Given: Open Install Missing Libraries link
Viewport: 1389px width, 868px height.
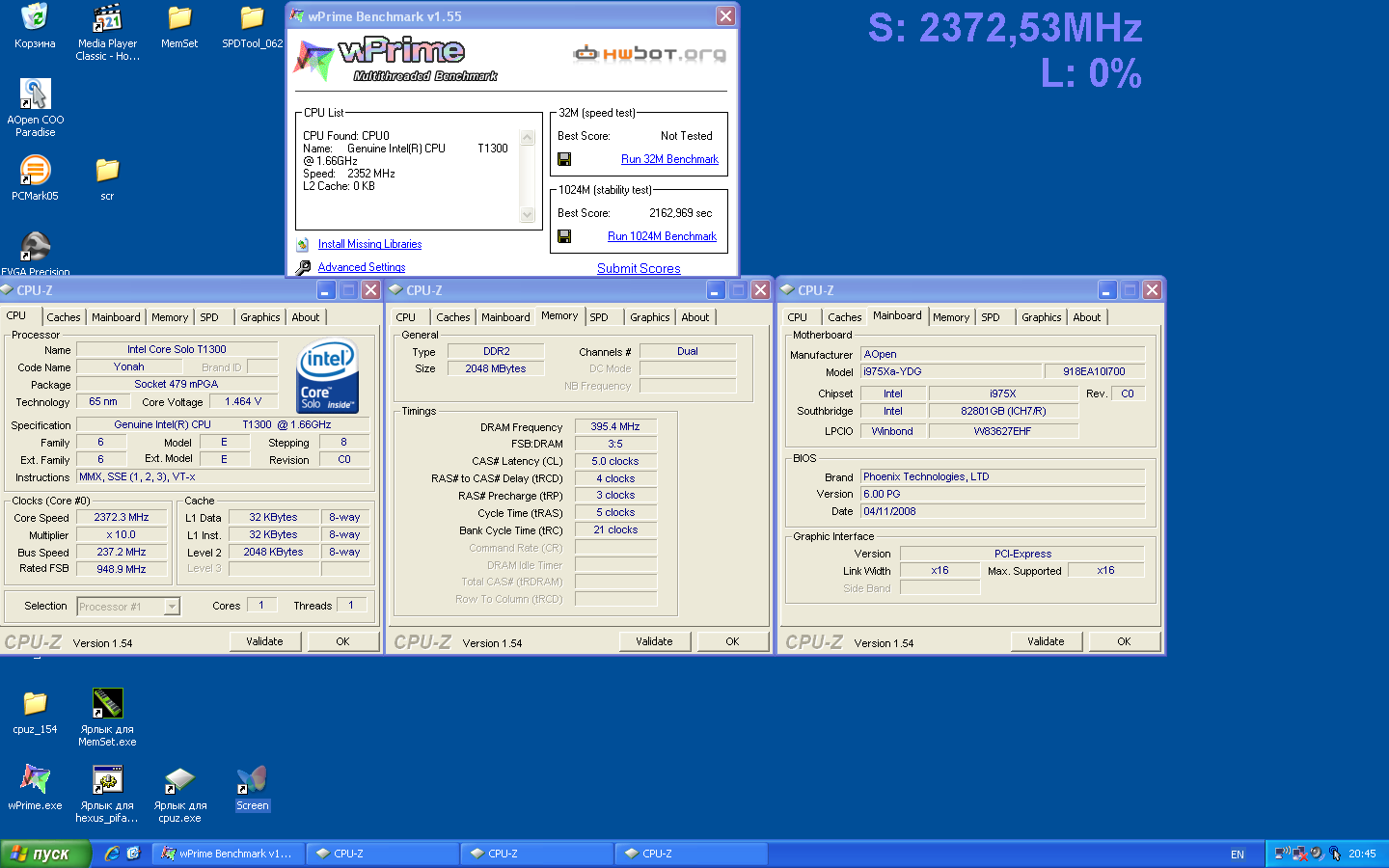Looking at the screenshot, I should coord(369,245).
